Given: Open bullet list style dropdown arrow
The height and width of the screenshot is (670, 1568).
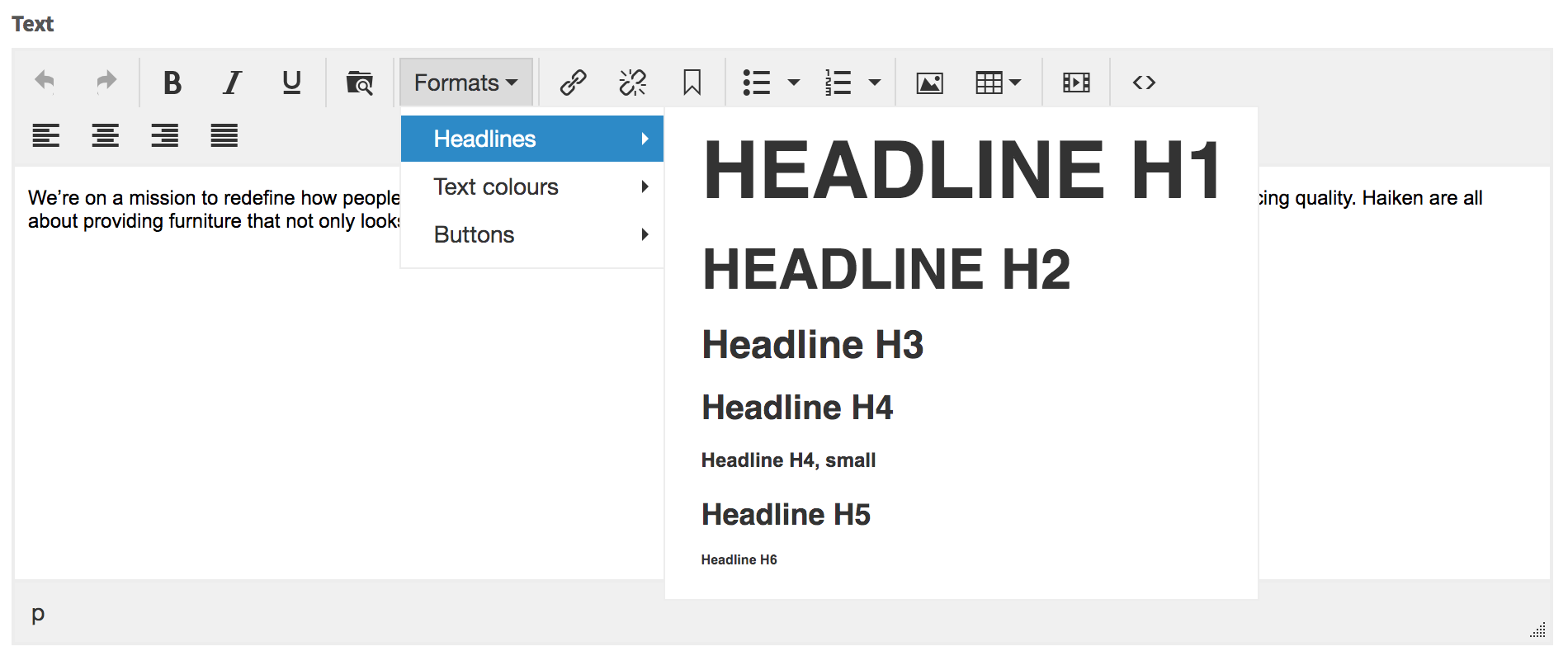Looking at the screenshot, I should click(794, 83).
